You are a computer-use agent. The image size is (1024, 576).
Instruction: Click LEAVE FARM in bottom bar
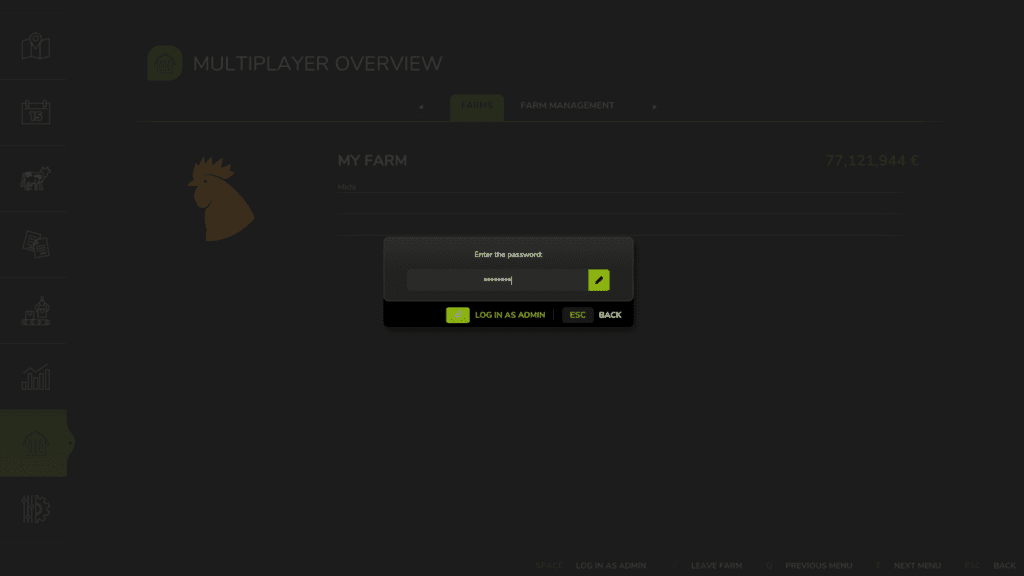pyautogui.click(x=716, y=566)
